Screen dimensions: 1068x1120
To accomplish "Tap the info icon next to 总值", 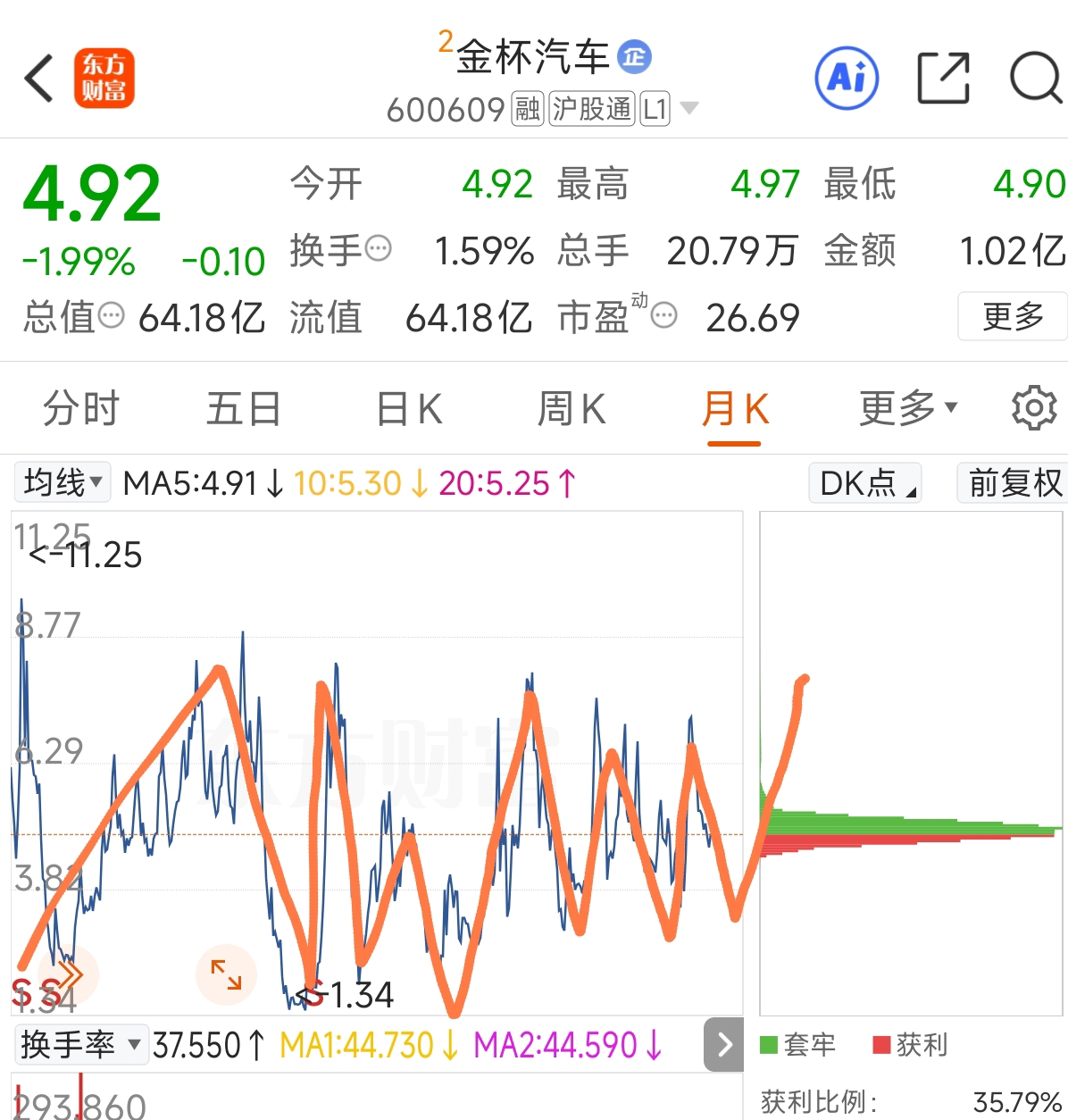I will 111,315.
